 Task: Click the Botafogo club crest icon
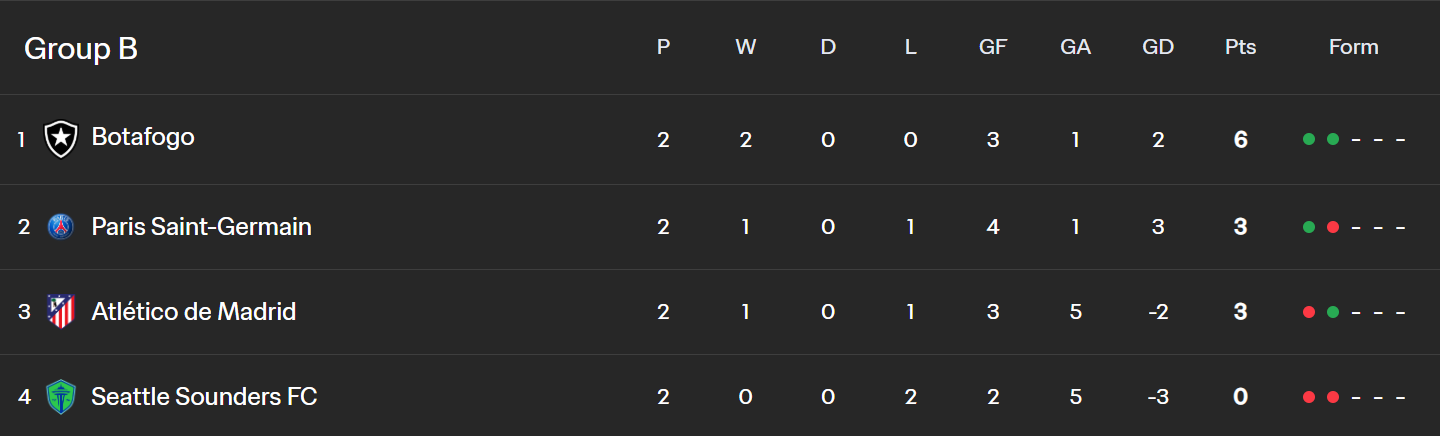pos(61,139)
